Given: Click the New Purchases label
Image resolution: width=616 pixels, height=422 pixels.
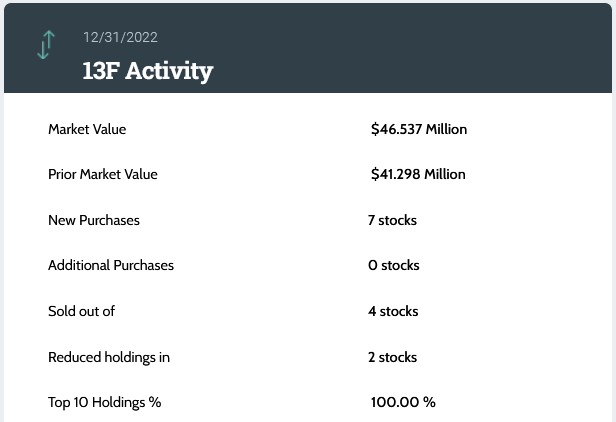Looking at the screenshot, I should pos(94,220).
